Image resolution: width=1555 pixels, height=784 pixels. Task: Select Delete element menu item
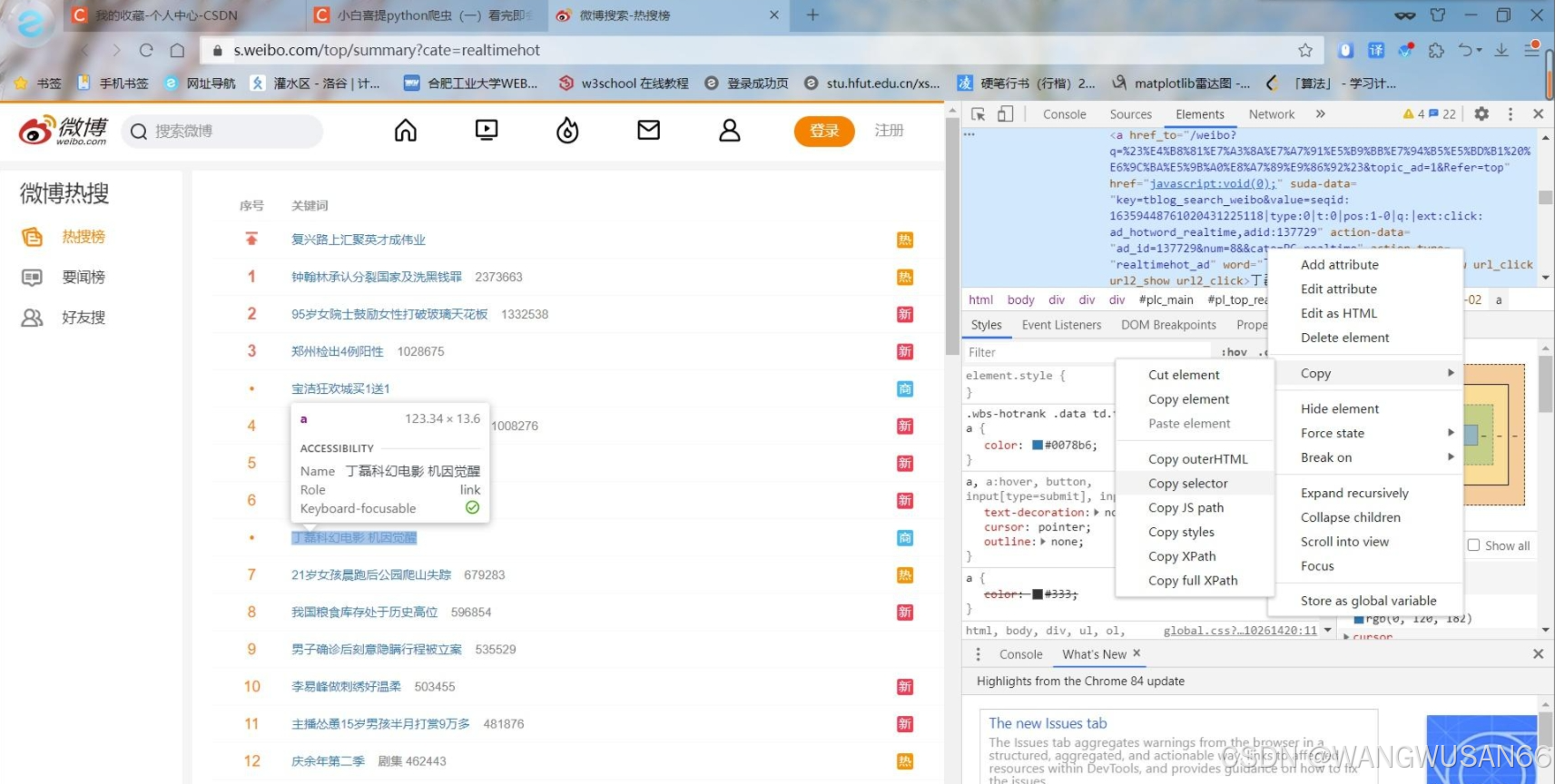coord(1344,338)
